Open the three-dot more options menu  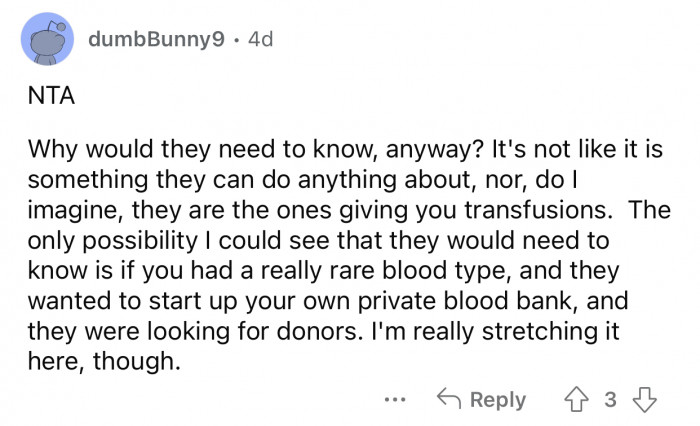tap(395, 399)
